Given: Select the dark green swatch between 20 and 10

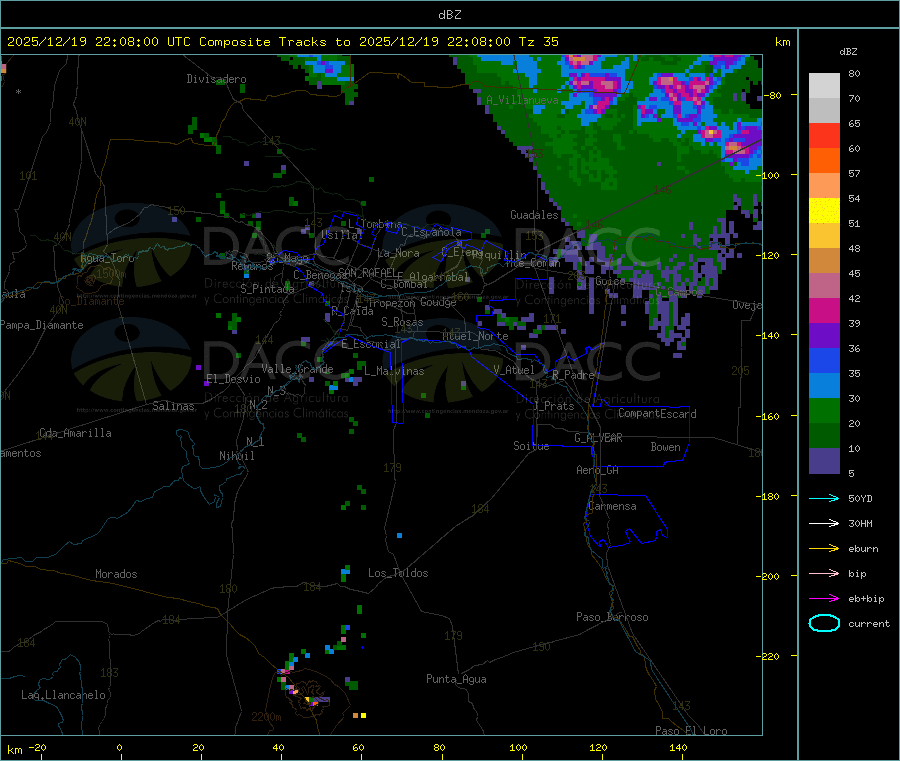Looking at the screenshot, I should click(x=824, y=436).
